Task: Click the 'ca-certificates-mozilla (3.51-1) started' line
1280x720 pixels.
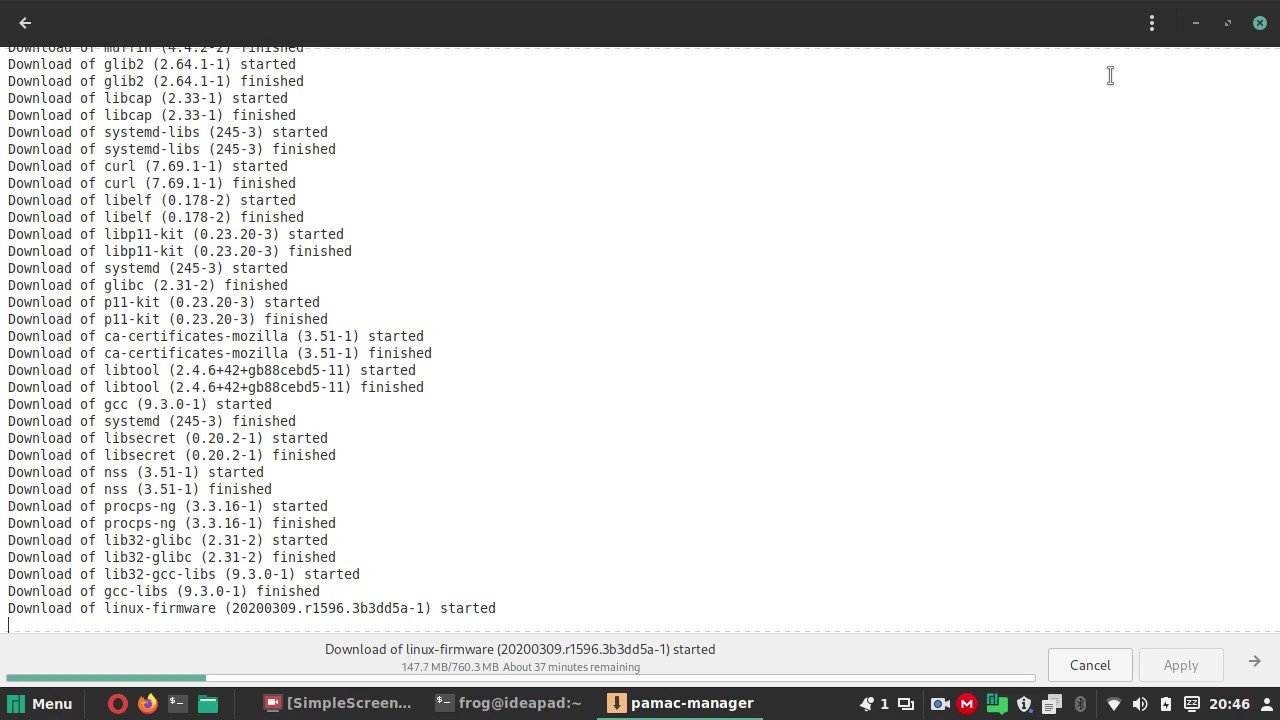Action: click(216, 336)
